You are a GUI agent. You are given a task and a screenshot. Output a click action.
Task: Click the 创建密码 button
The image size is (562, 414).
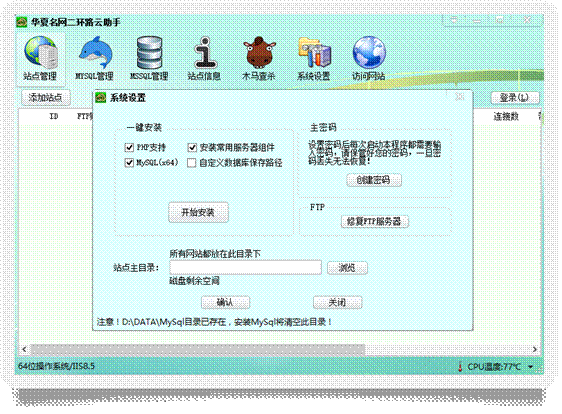[x=374, y=180]
